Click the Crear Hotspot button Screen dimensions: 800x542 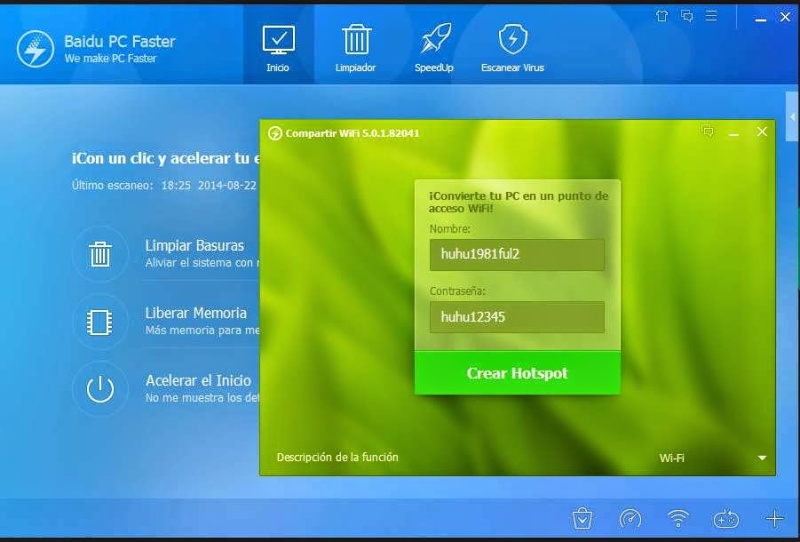(x=517, y=373)
